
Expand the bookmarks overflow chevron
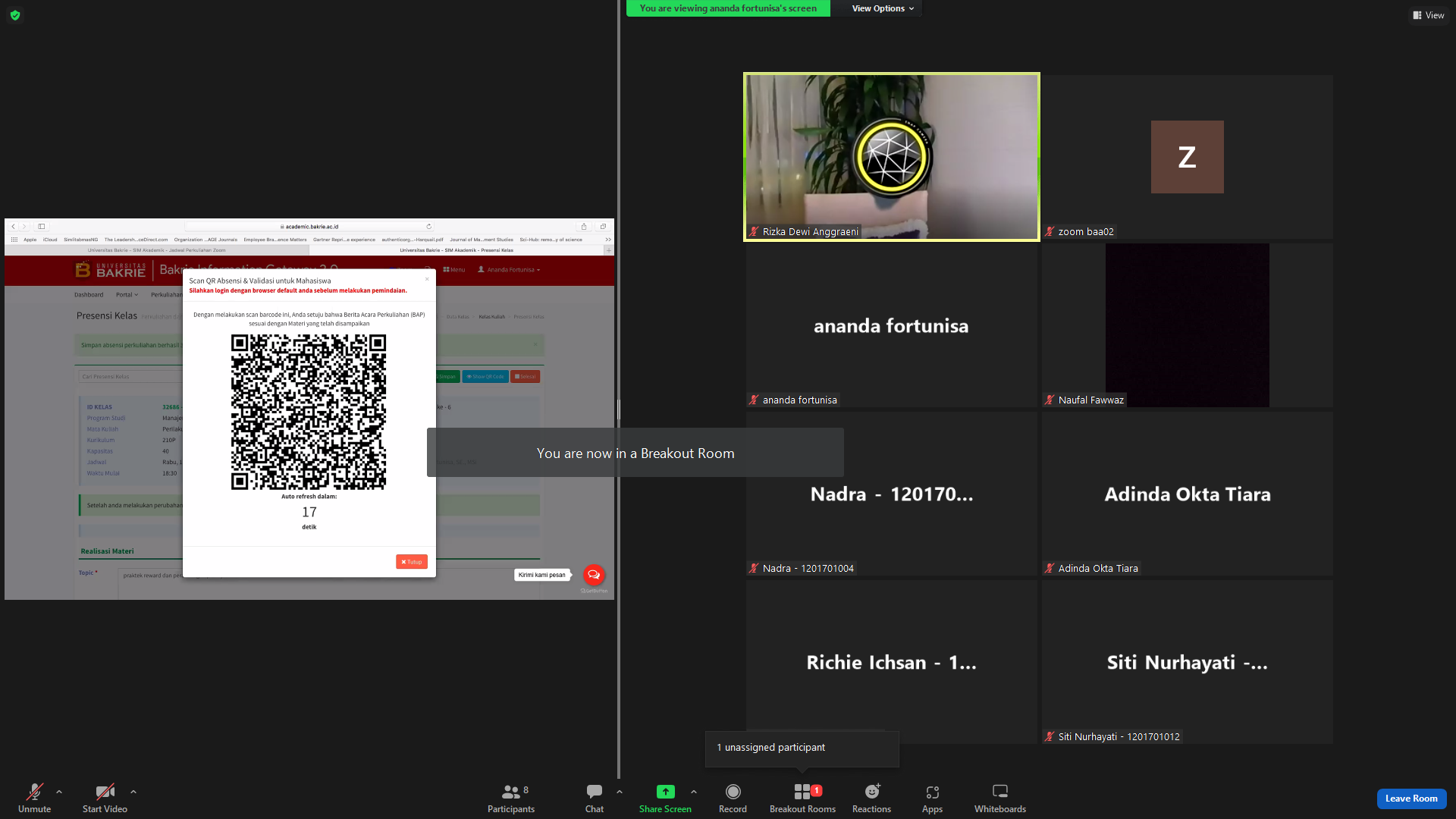point(608,240)
